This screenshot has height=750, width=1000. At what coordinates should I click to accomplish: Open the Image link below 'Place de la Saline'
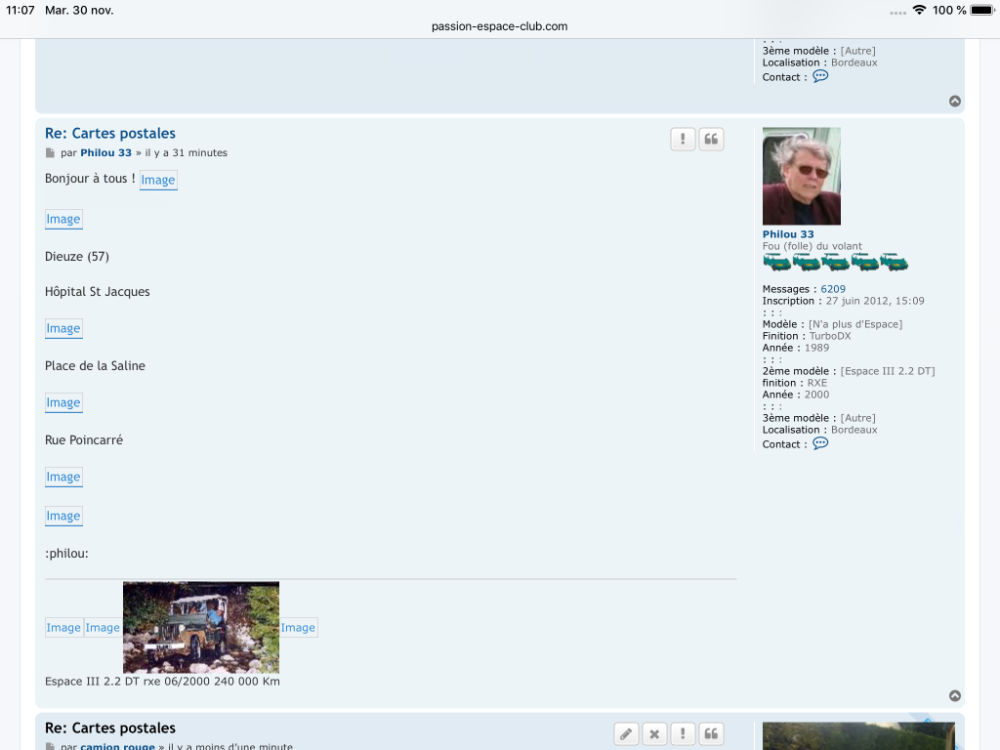coord(63,402)
